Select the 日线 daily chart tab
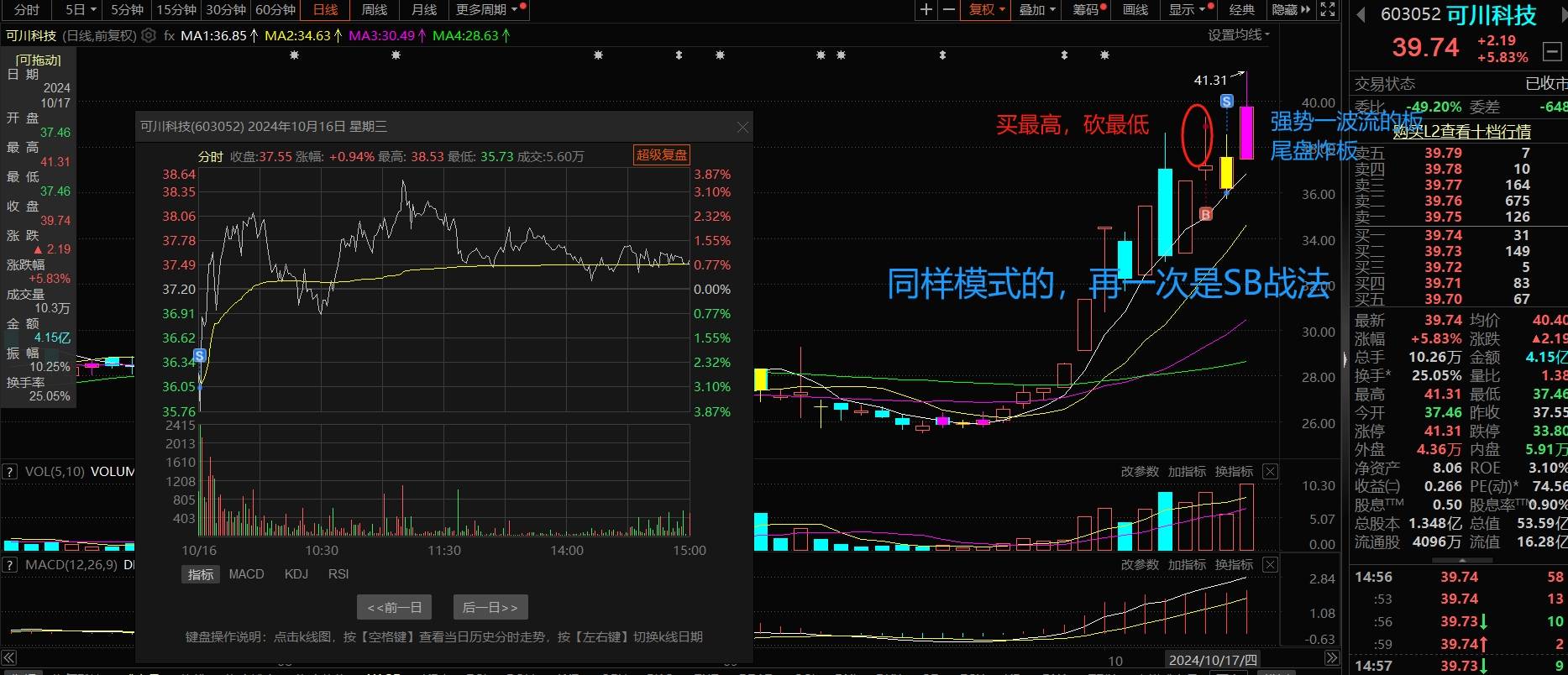 coord(325,10)
